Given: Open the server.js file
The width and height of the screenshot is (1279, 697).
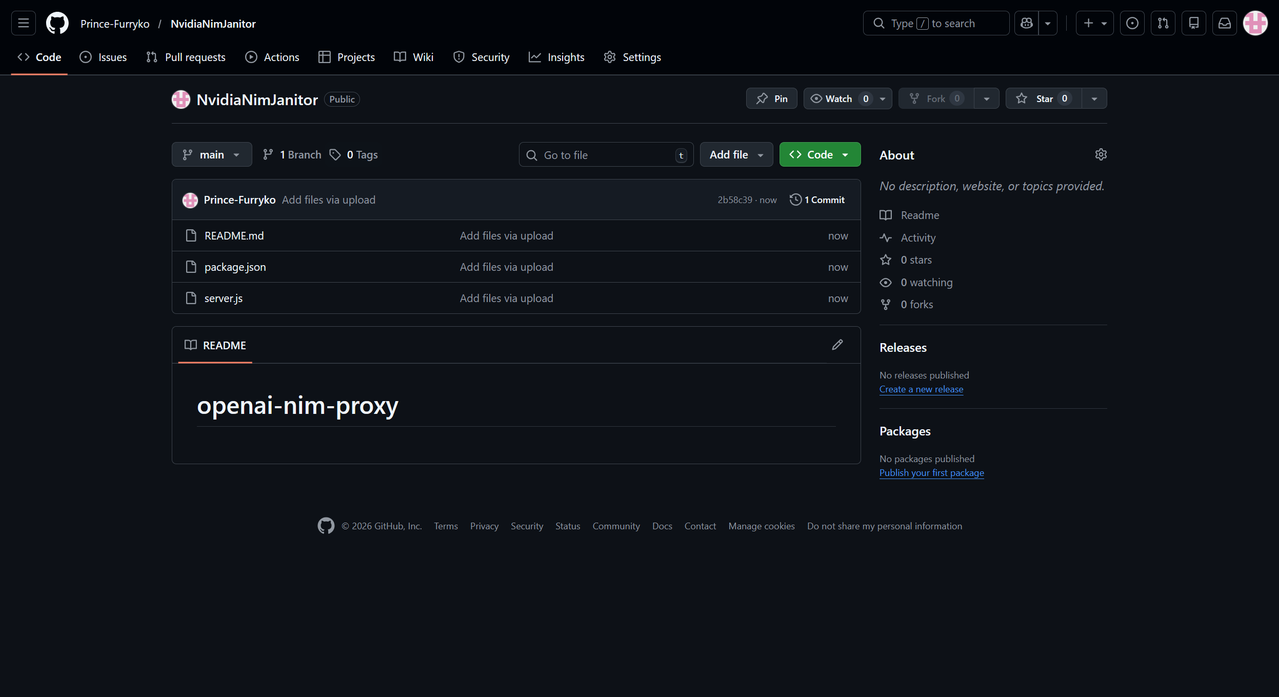Looking at the screenshot, I should (224, 298).
